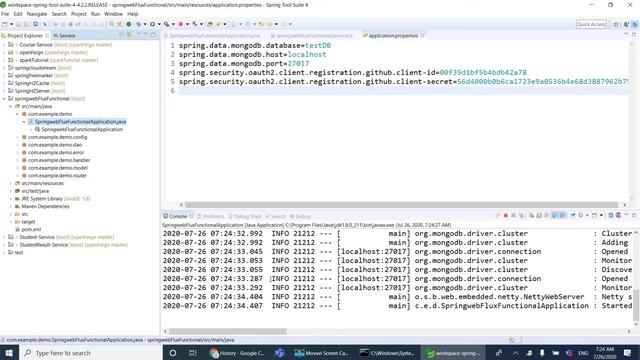640x360 pixels.
Task: Open the Display Selected Console dropdown
Action: pos(587,216)
